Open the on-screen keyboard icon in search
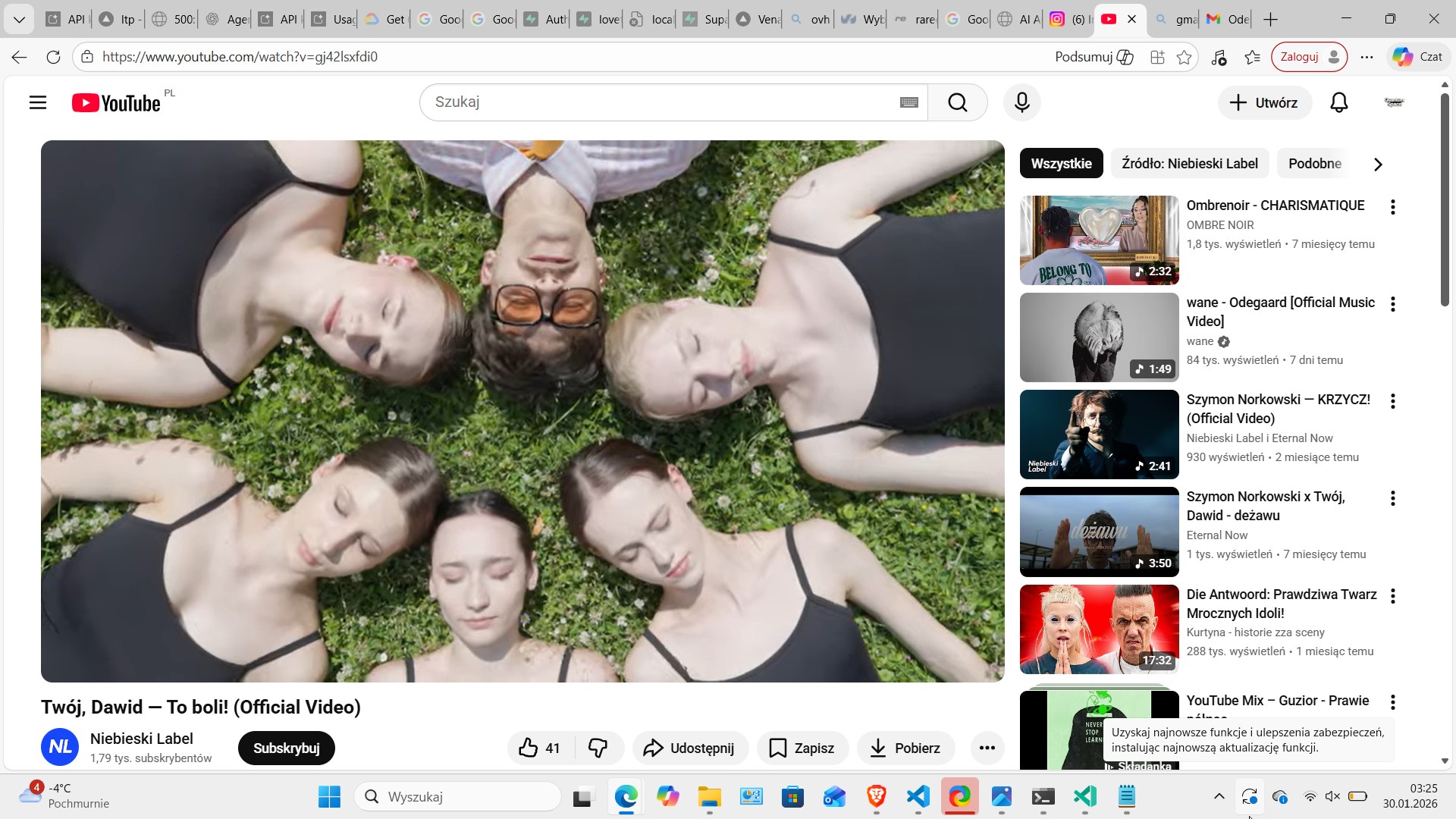The height and width of the screenshot is (819, 1456). click(x=908, y=102)
